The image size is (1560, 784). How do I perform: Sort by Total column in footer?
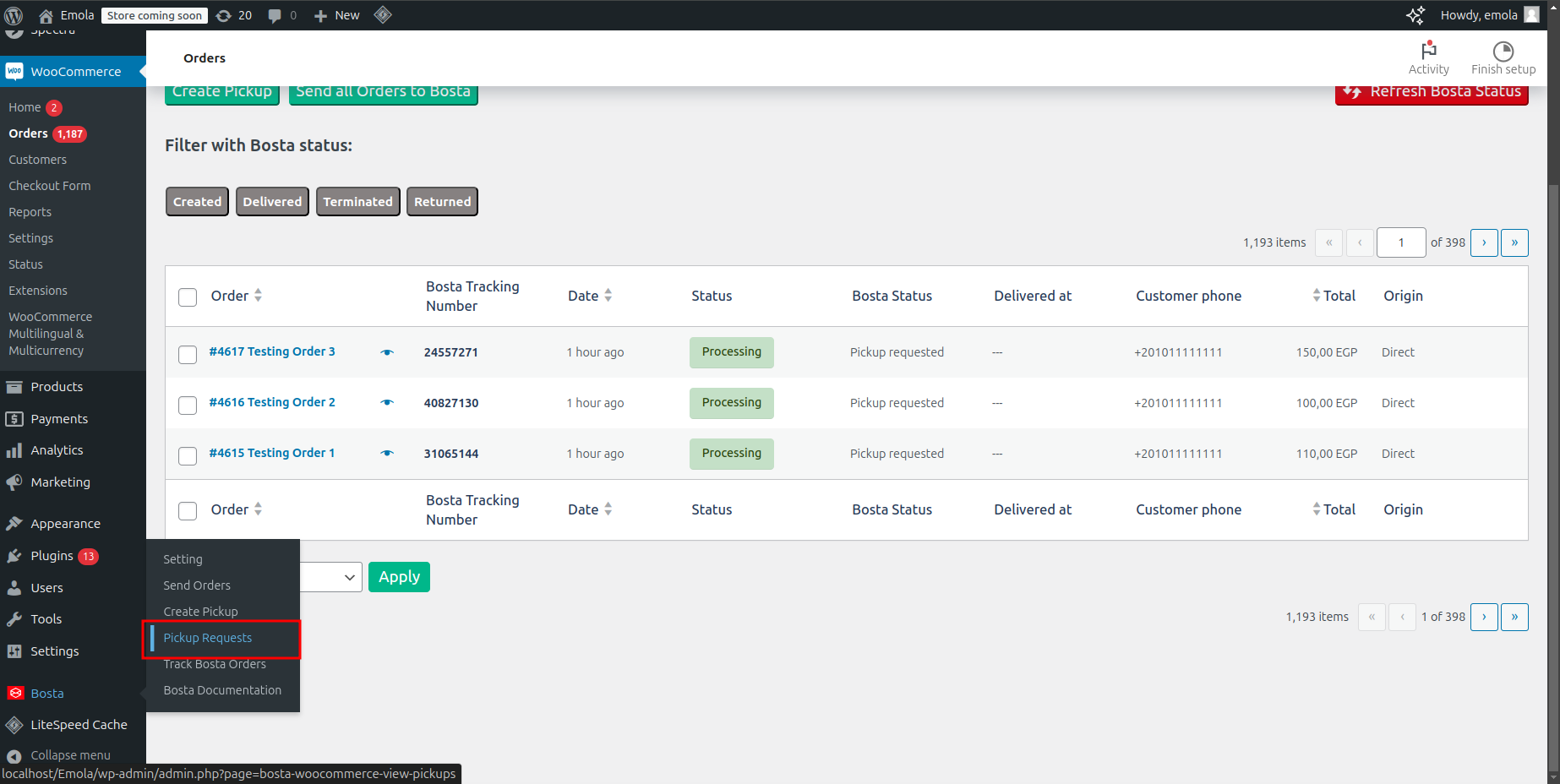pos(1334,509)
